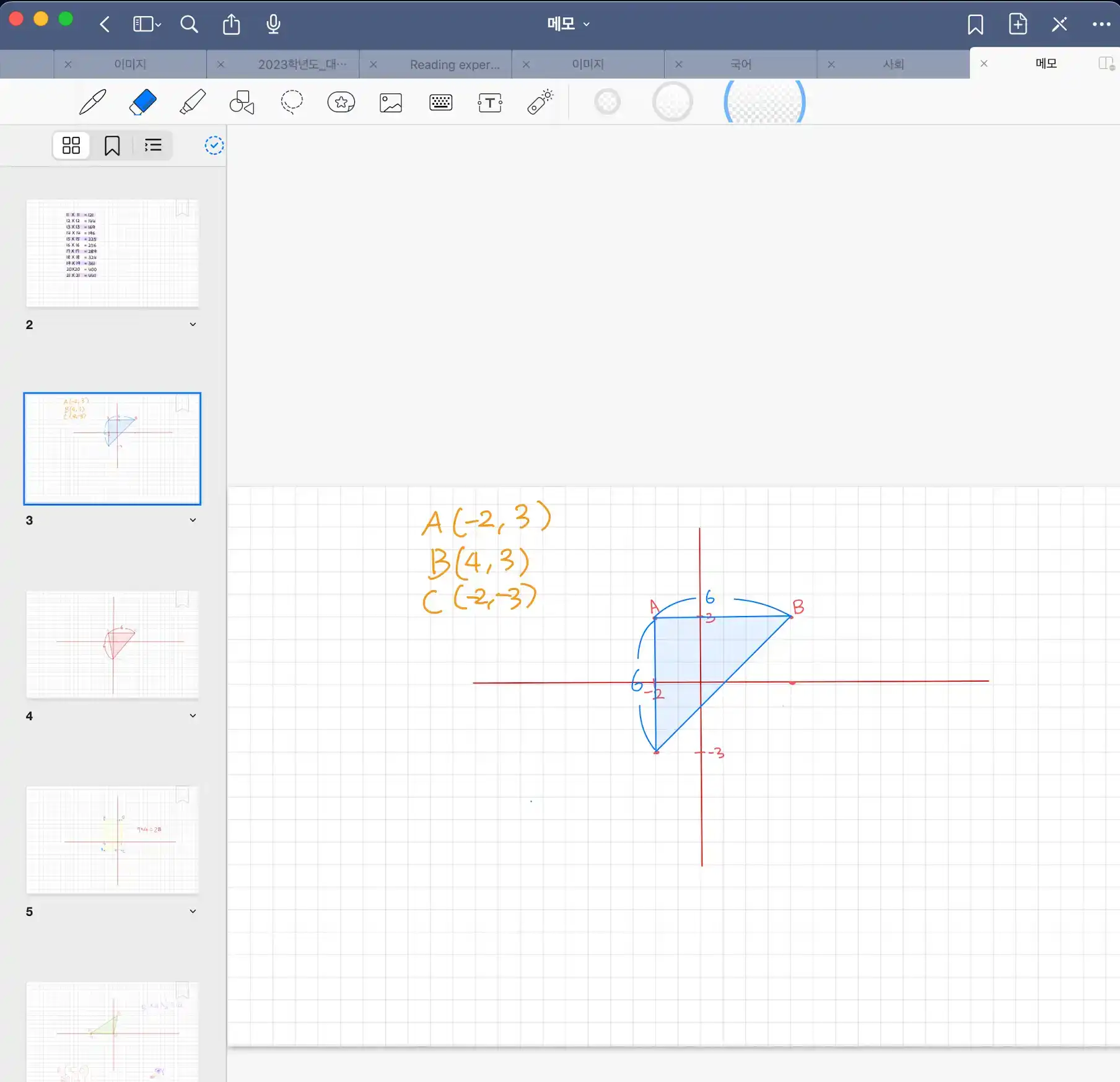Select the active 메모 tab
This screenshot has height=1082, width=1120.
click(x=1046, y=63)
